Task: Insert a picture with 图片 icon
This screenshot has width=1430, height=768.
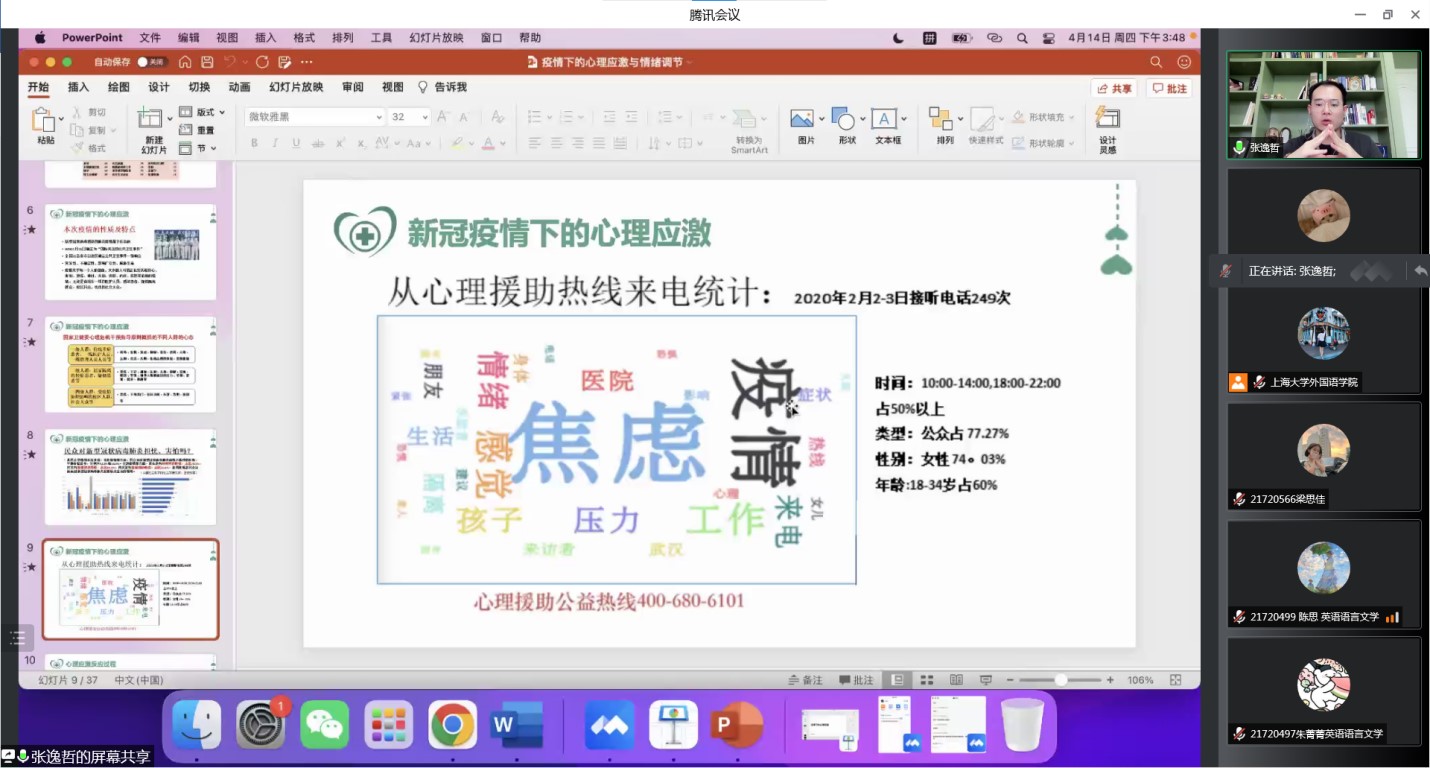Action: coord(802,120)
